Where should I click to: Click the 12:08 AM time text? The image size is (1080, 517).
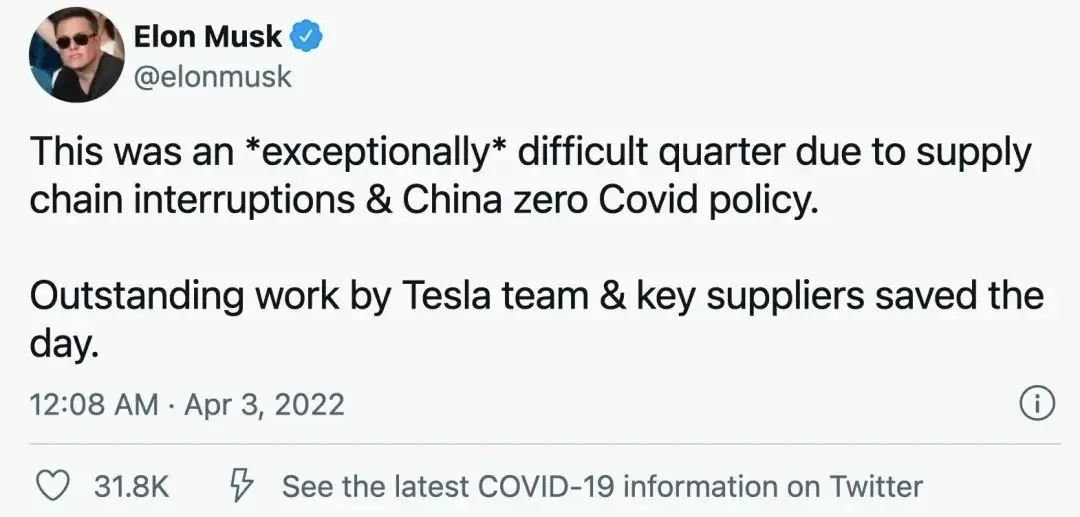coord(93,405)
